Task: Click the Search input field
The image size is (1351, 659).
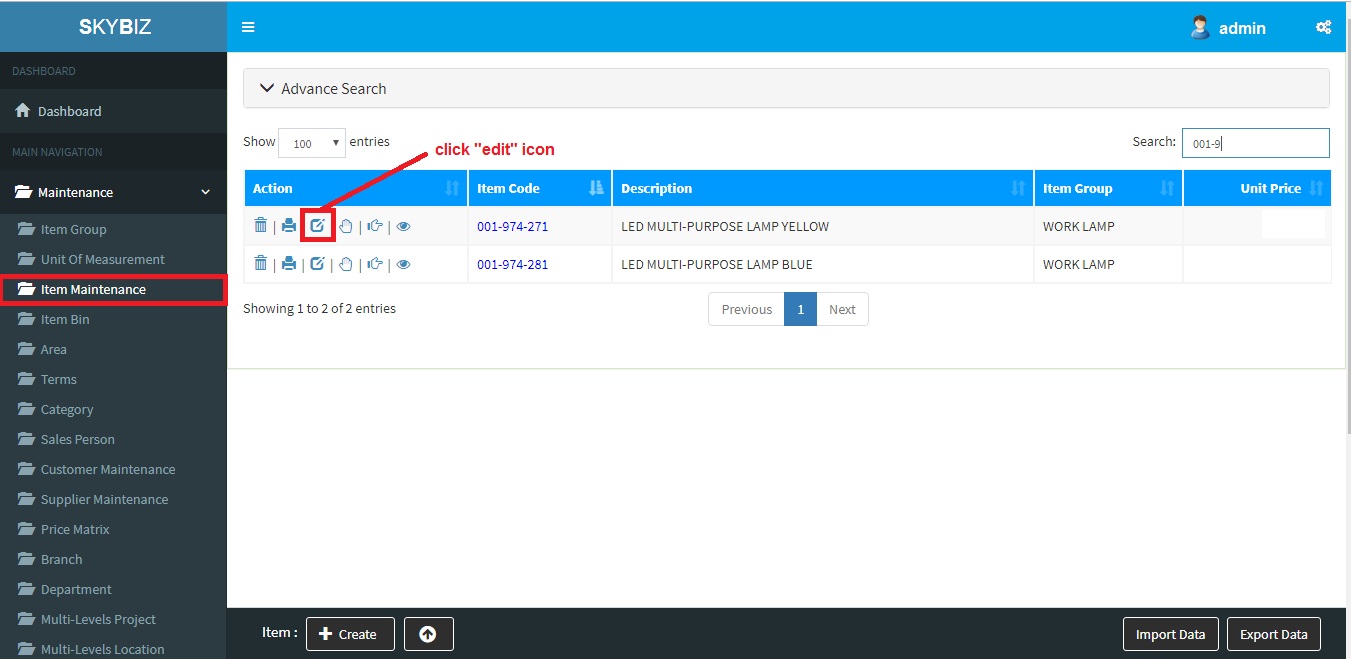Action: (1255, 143)
